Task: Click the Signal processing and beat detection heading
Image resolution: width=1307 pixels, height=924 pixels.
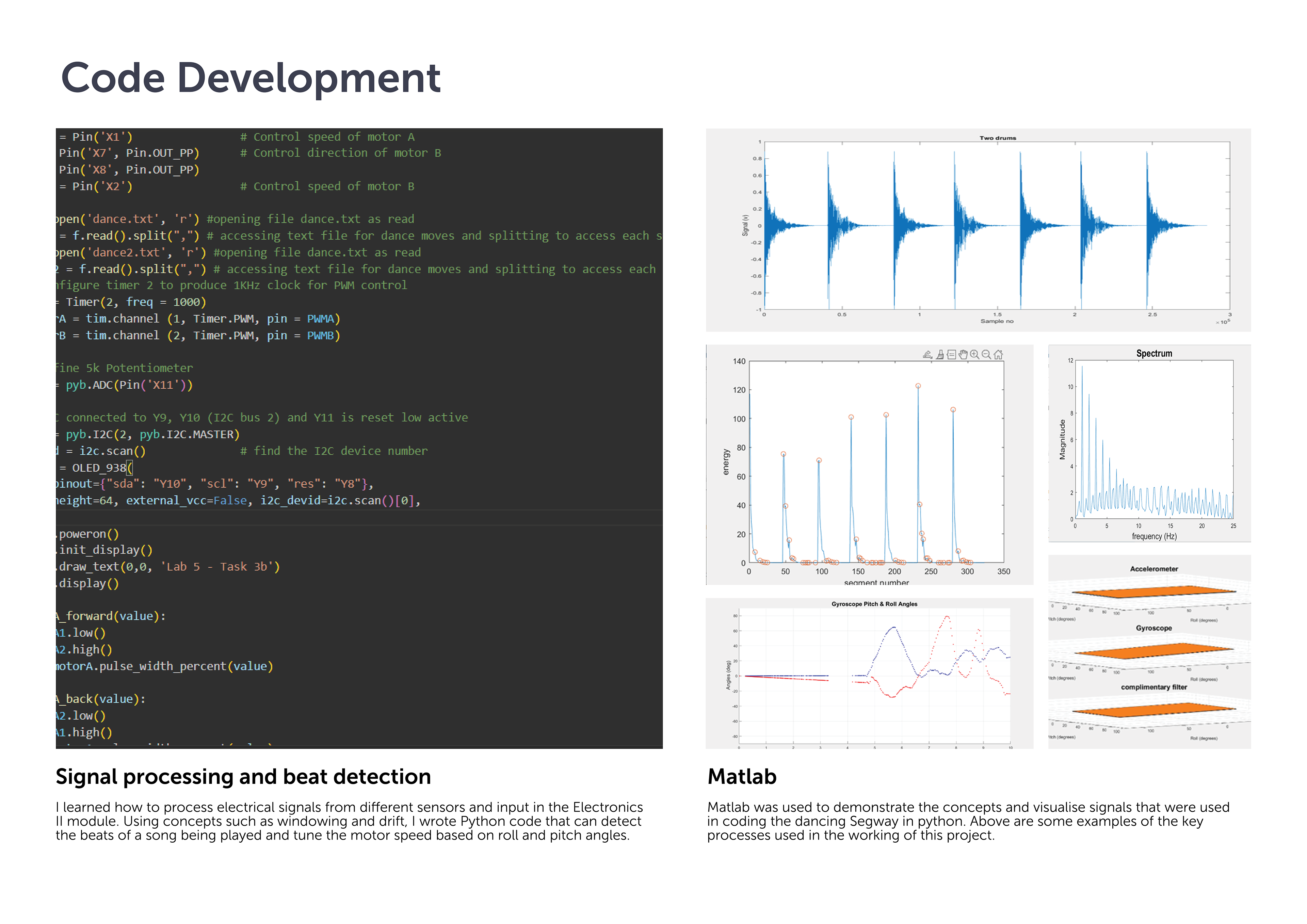Action: click(243, 777)
